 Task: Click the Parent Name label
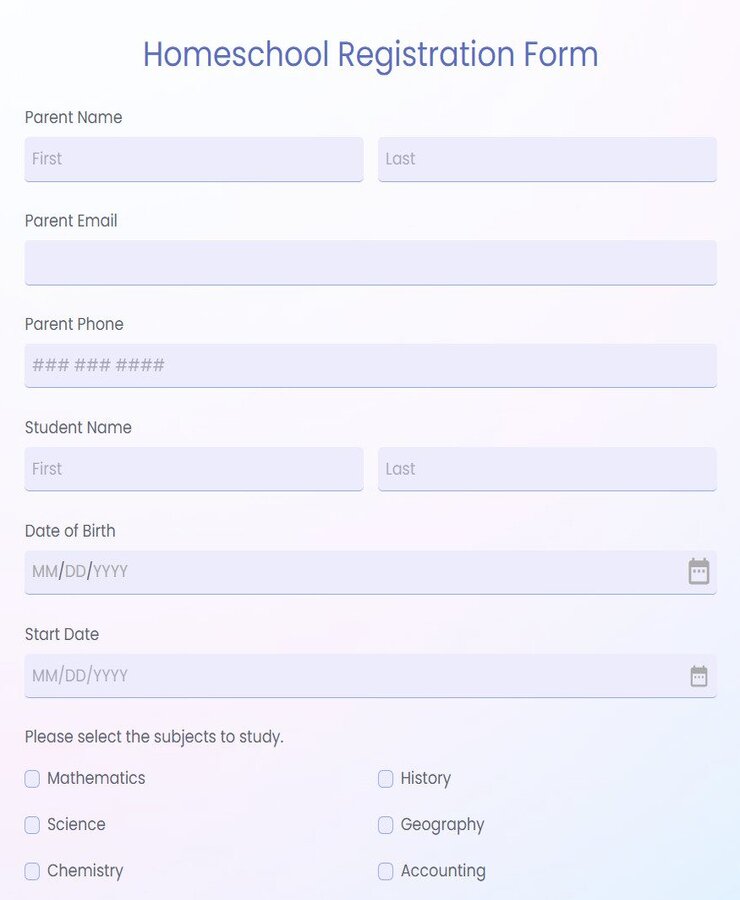tap(73, 117)
